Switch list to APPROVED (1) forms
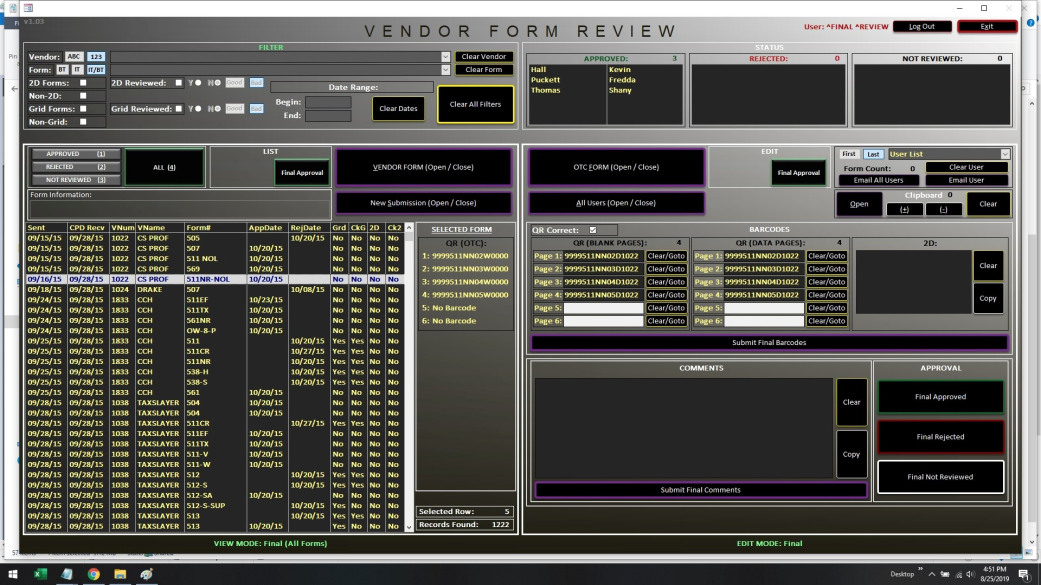 [74, 154]
